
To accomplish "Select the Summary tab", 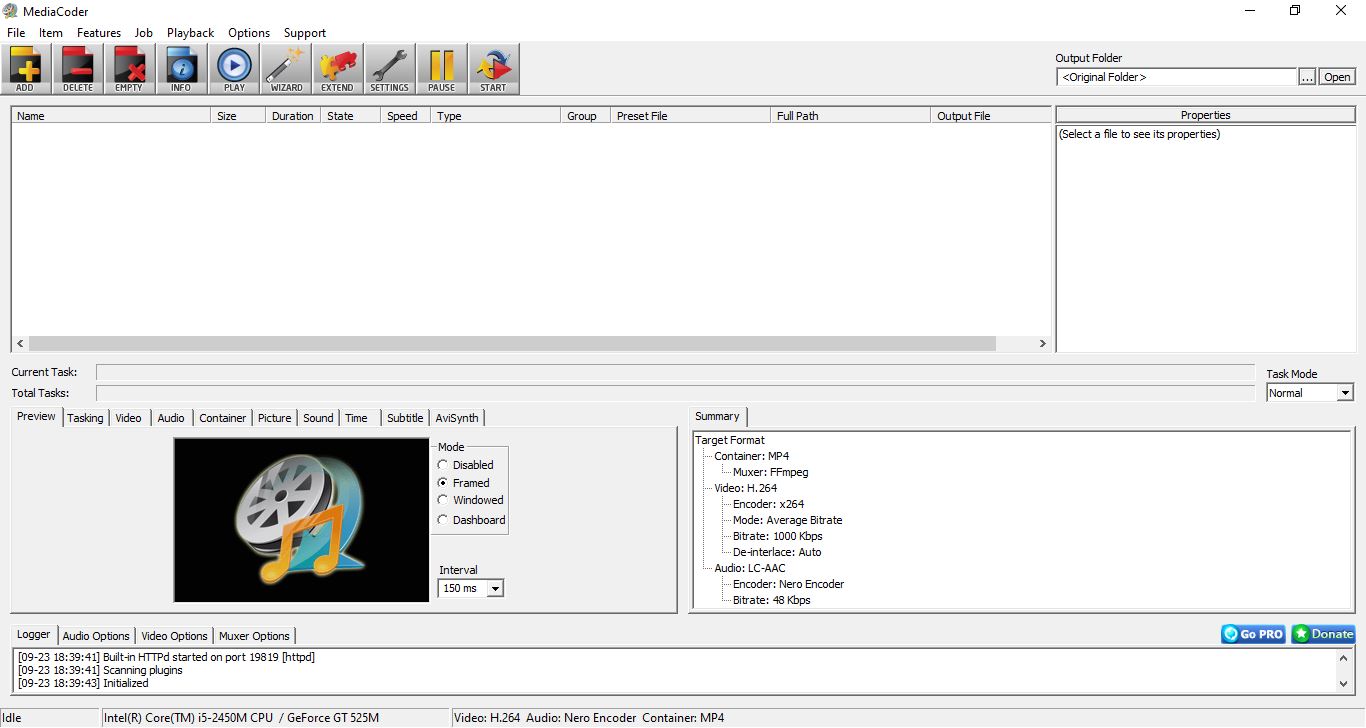I will tap(717, 416).
